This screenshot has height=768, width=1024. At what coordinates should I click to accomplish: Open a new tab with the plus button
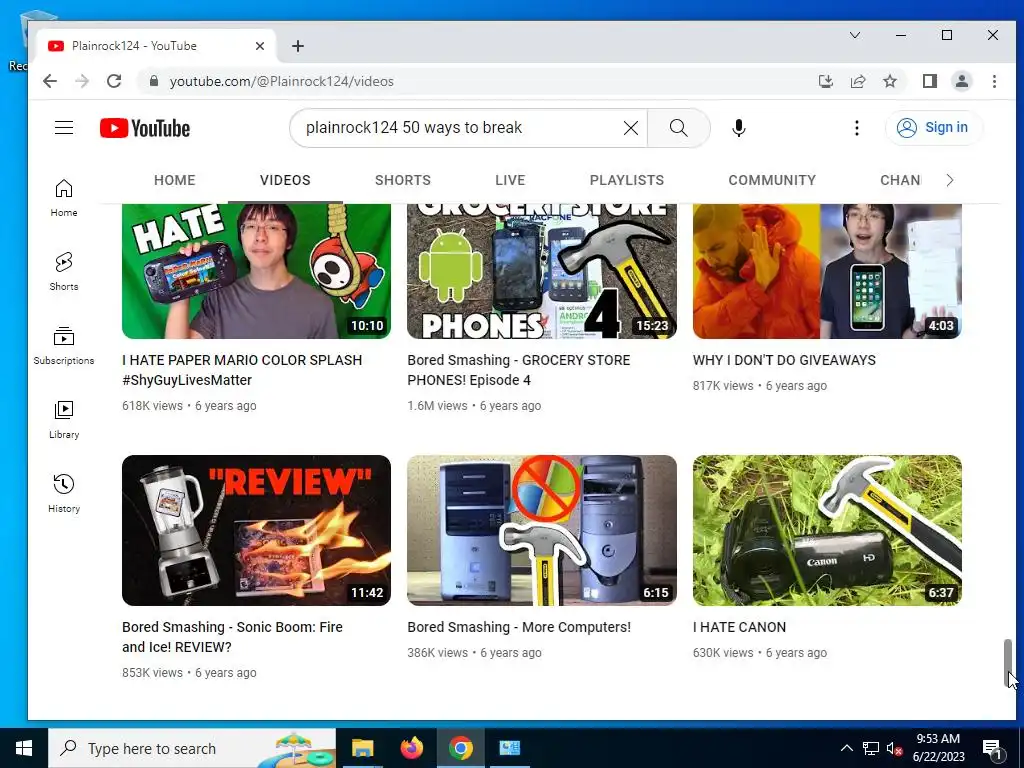(298, 46)
